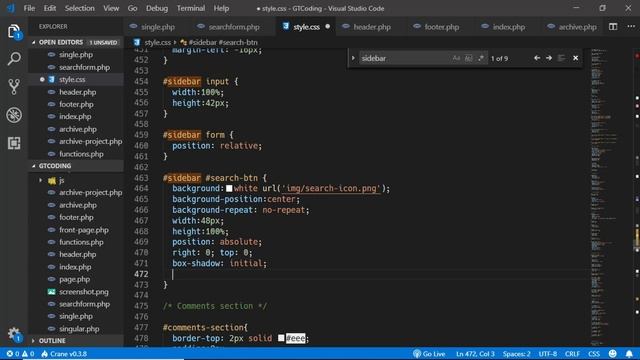The image size is (640, 360).
Task: Open the editor More Actions ellipsis
Action: tap(631, 27)
